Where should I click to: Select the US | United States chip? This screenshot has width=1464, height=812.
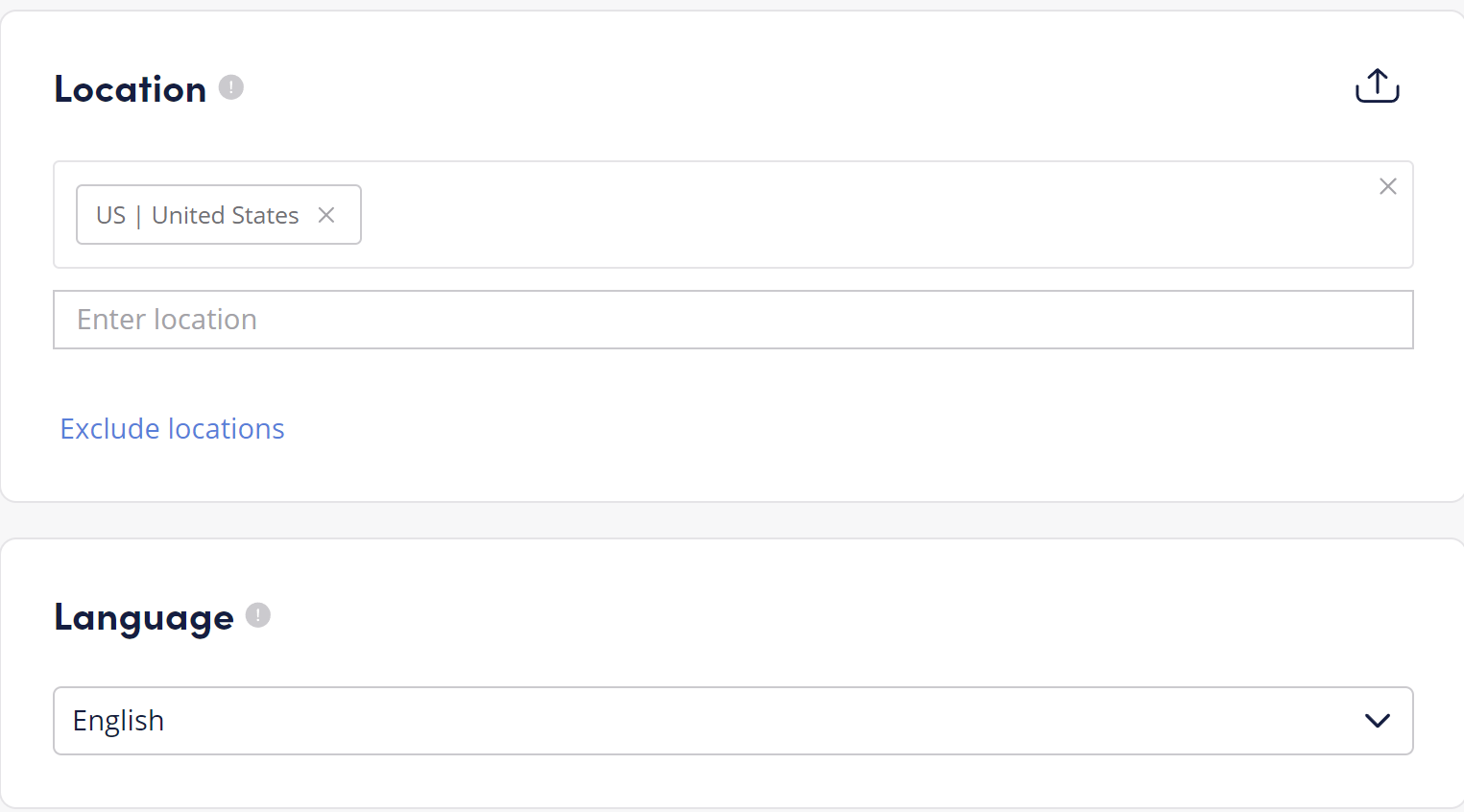tap(219, 215)
